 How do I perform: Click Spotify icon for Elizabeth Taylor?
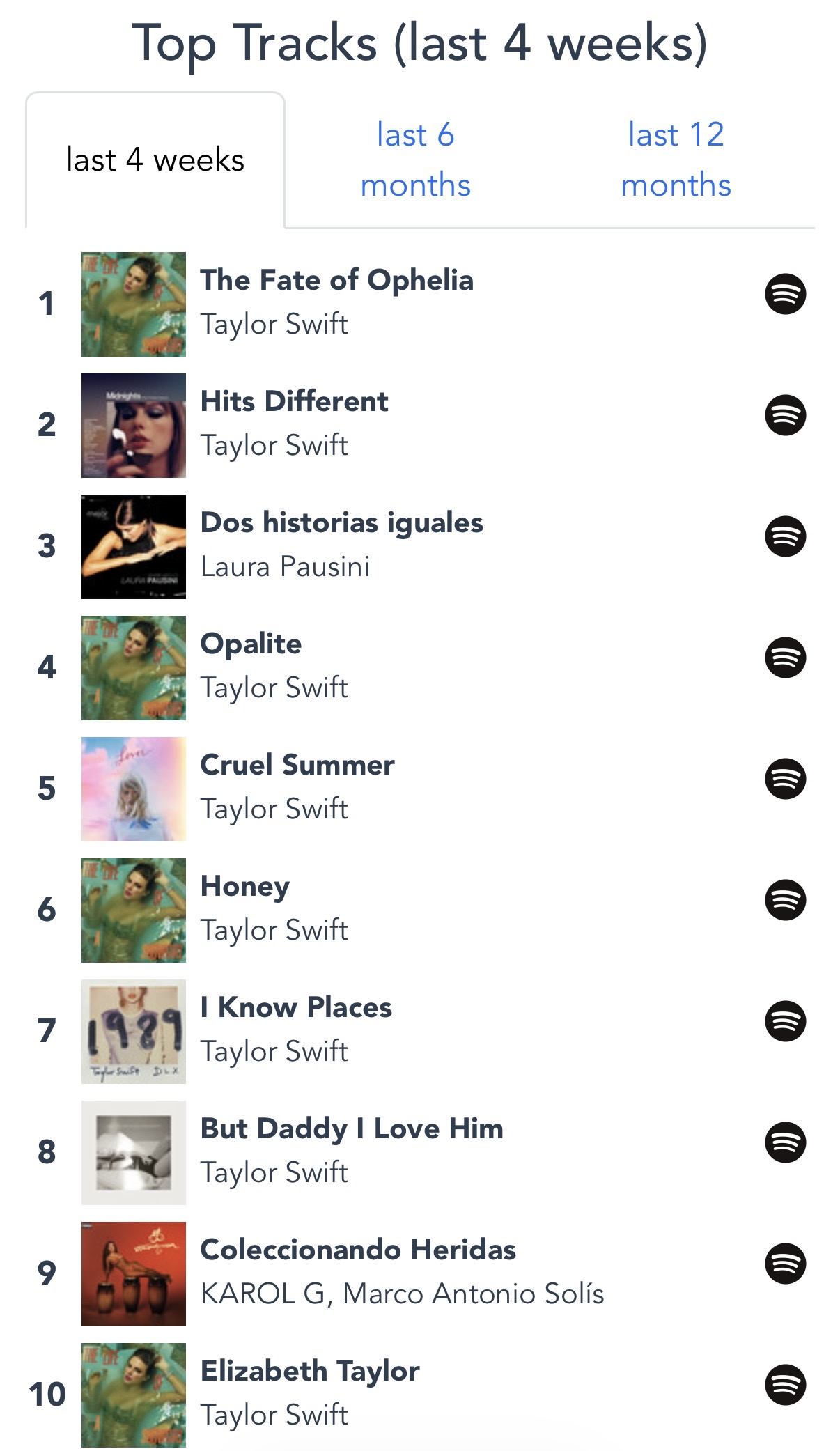[x=785, y=1385]
